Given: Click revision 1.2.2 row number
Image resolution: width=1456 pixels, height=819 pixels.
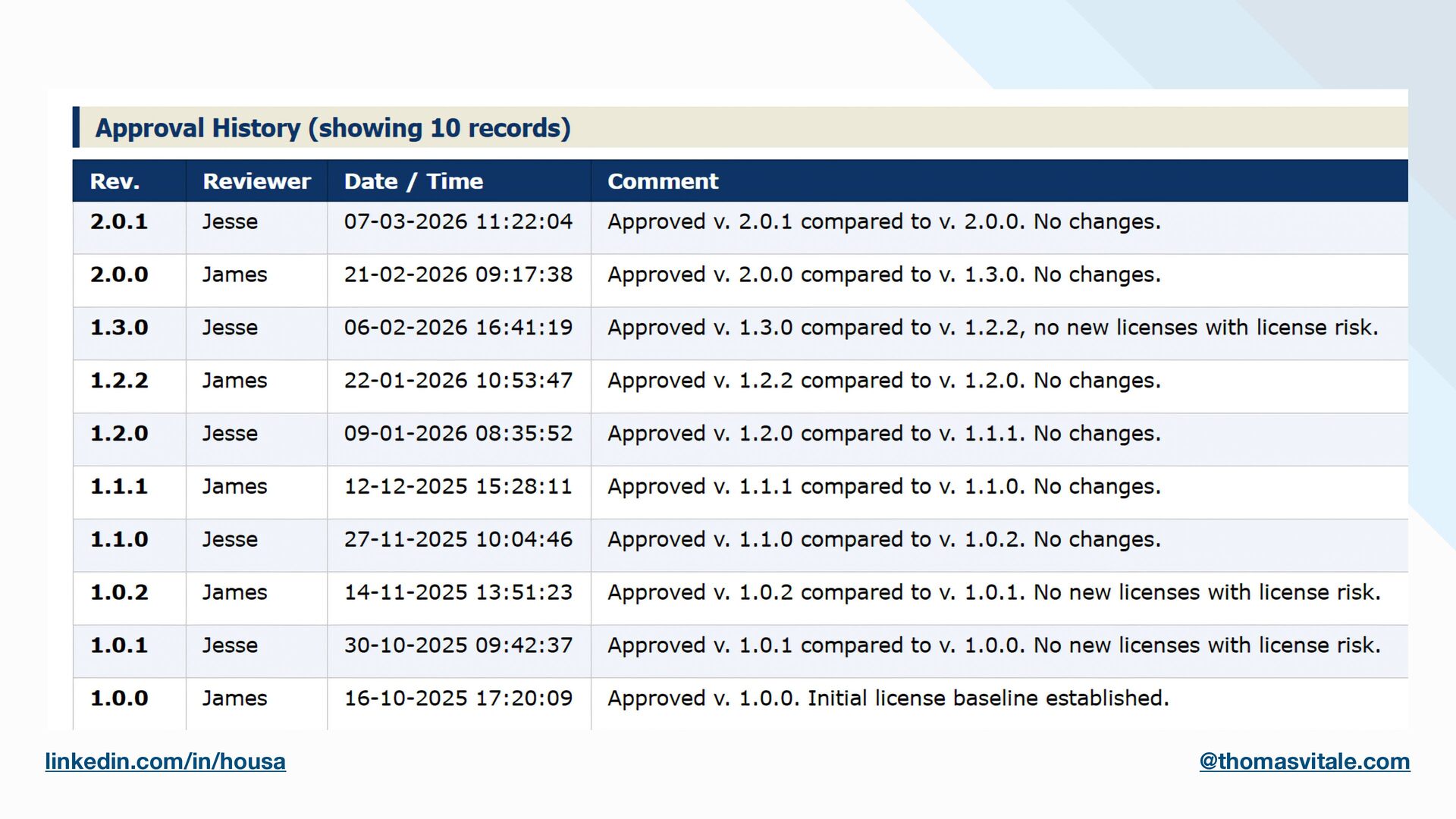Looking at the screenshot, I should tap(119, 381).
